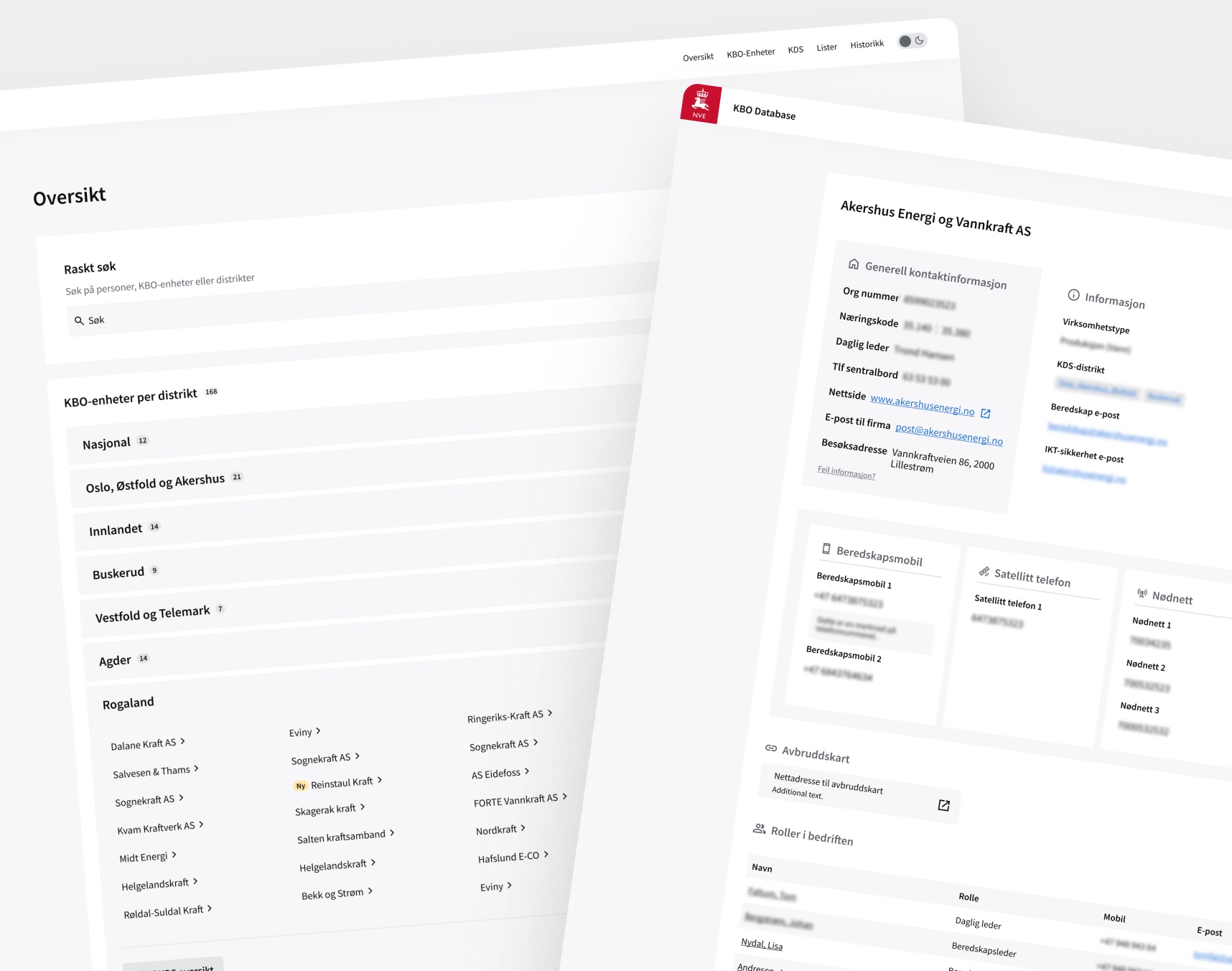The height and width of the screenshot is (971, 1232).
Task: Open Lister from the top navigation
Action: tap(826, 47)
